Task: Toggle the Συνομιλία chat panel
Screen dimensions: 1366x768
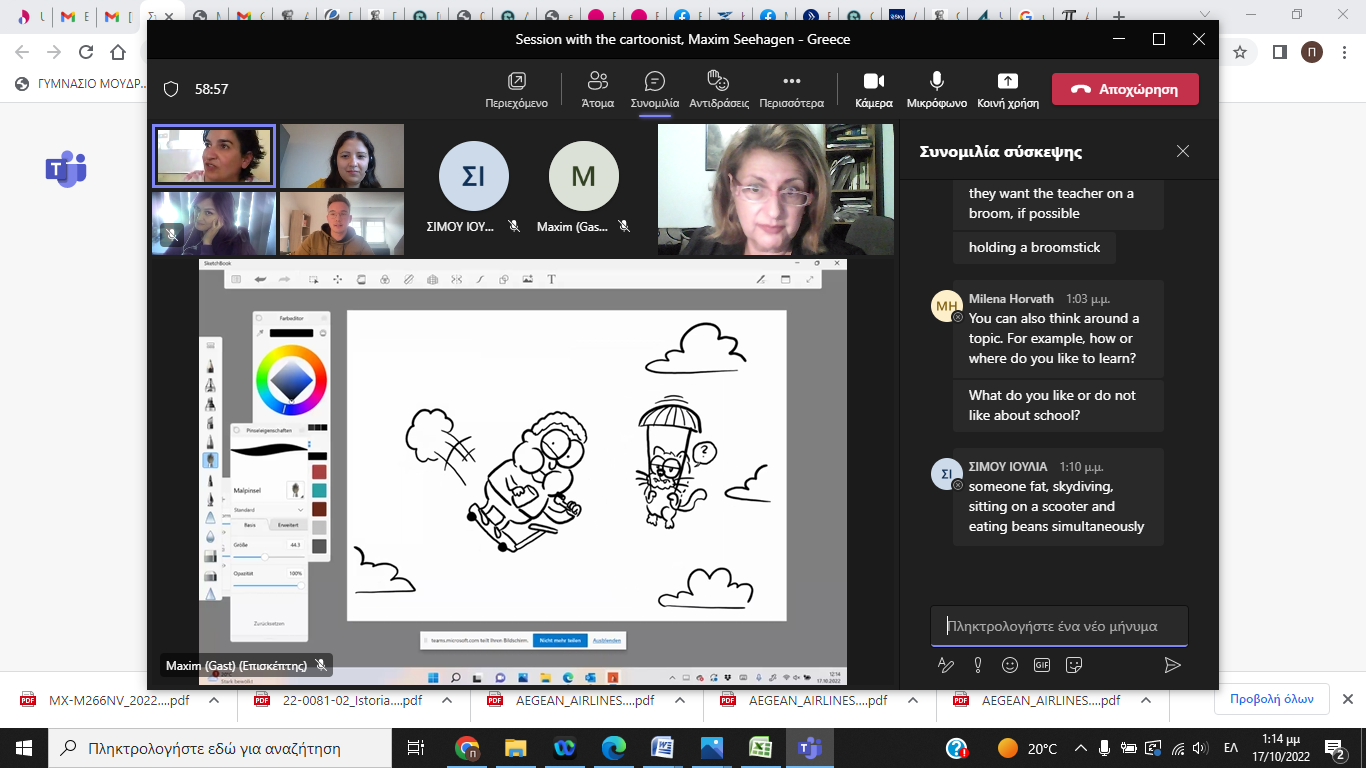Action: pyautogui.click(x=655, y=89)
